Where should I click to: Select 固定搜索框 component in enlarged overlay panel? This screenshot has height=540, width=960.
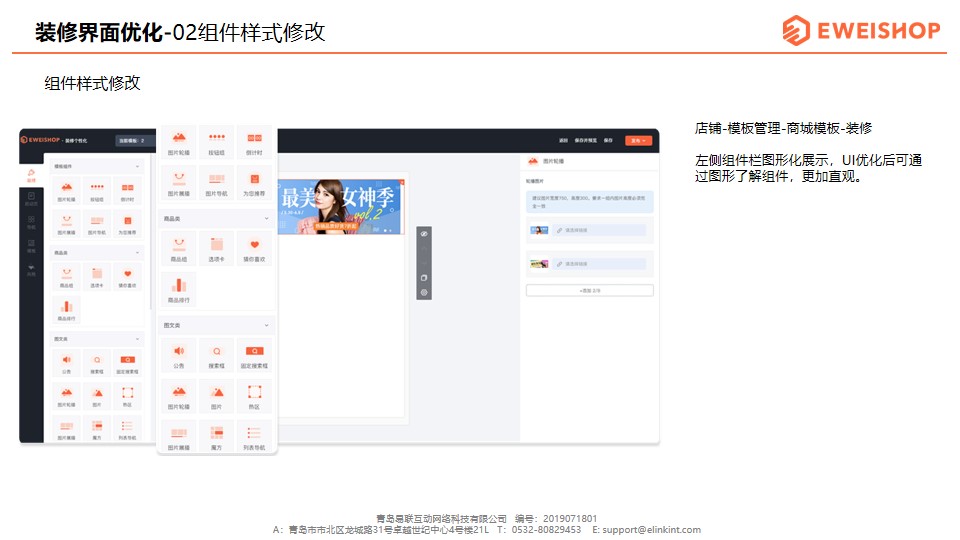pos(255,356)
